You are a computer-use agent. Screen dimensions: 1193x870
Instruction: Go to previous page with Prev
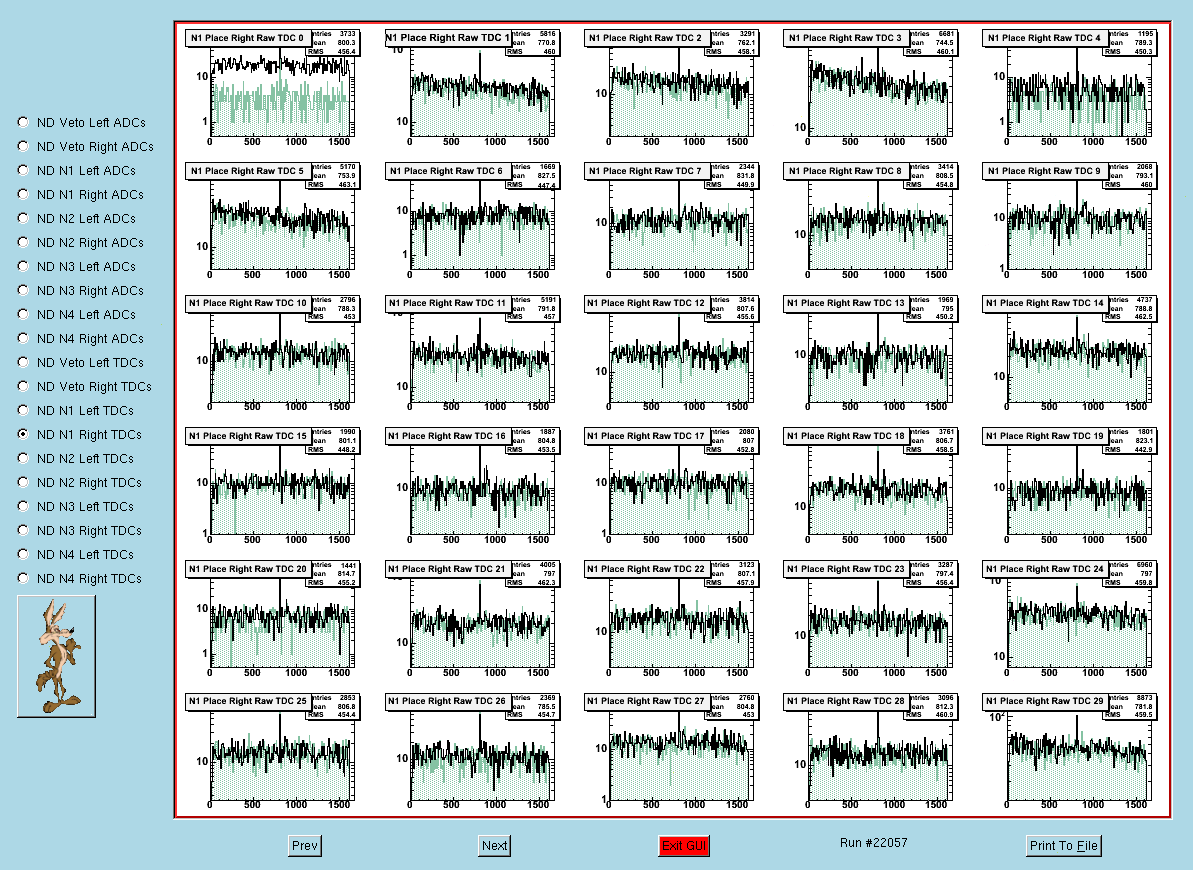point(304,846)
